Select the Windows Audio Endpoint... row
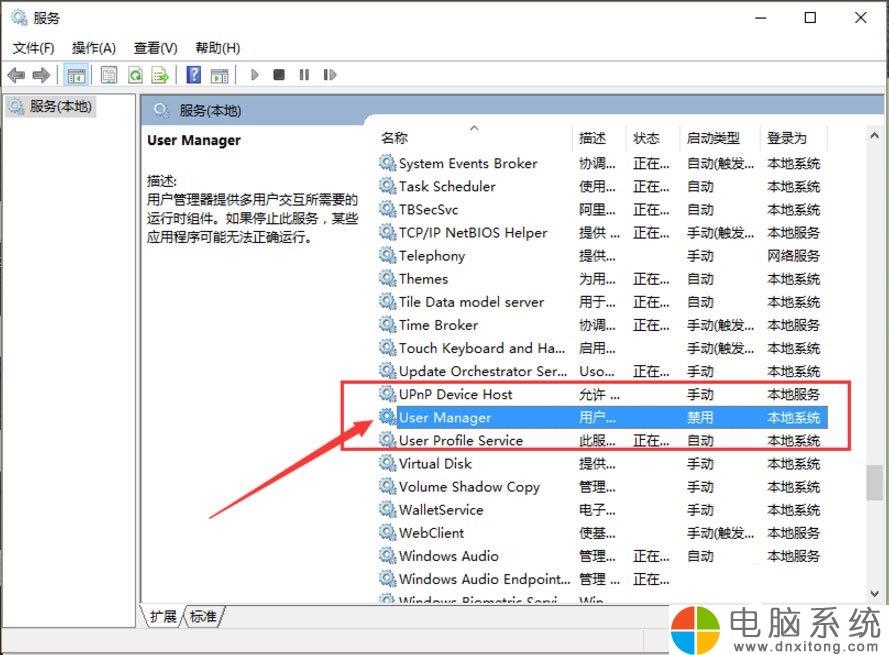Screen dimensions: 889x655 coord(602,579)
